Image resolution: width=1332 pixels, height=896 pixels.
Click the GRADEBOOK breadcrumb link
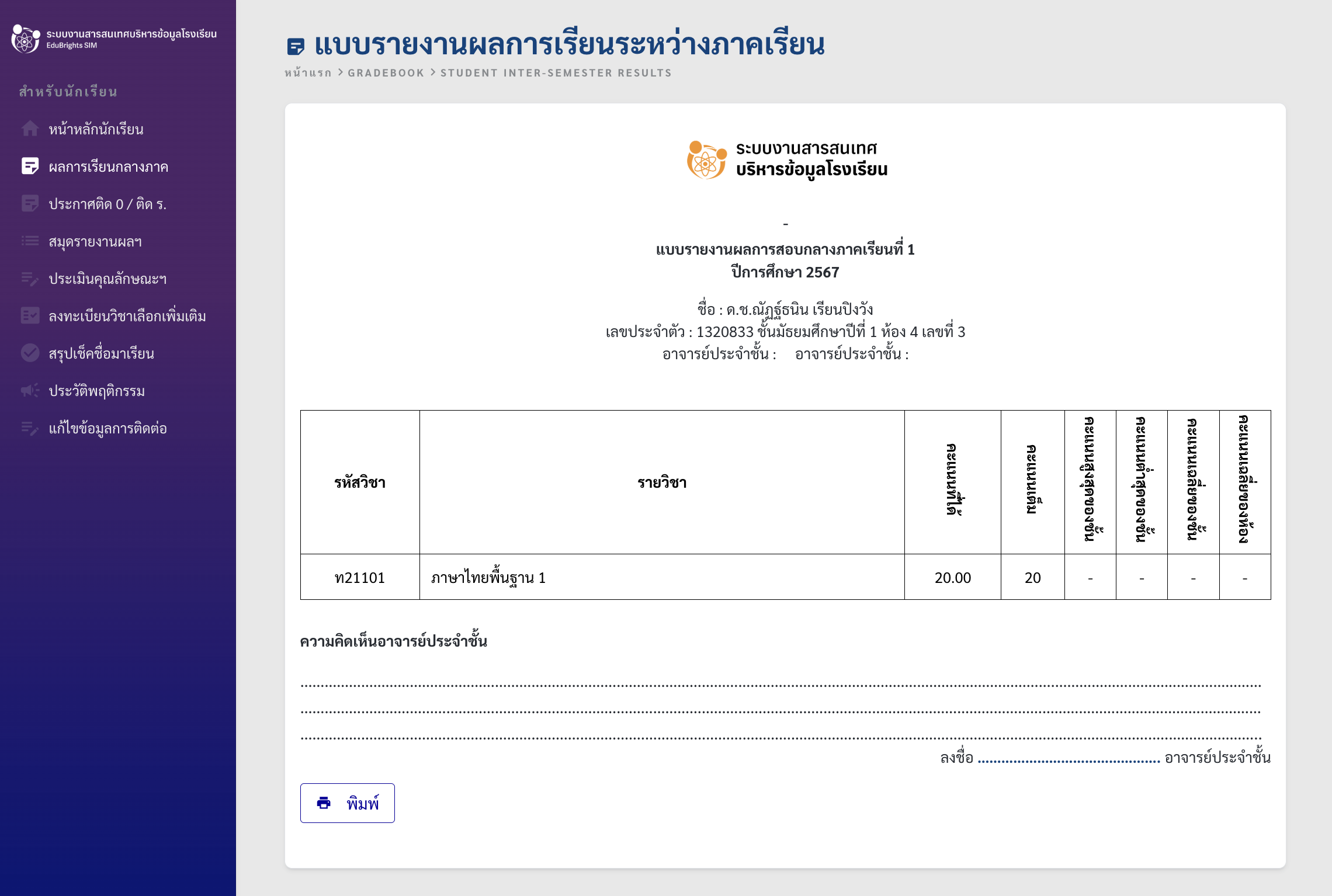point(386,73)
